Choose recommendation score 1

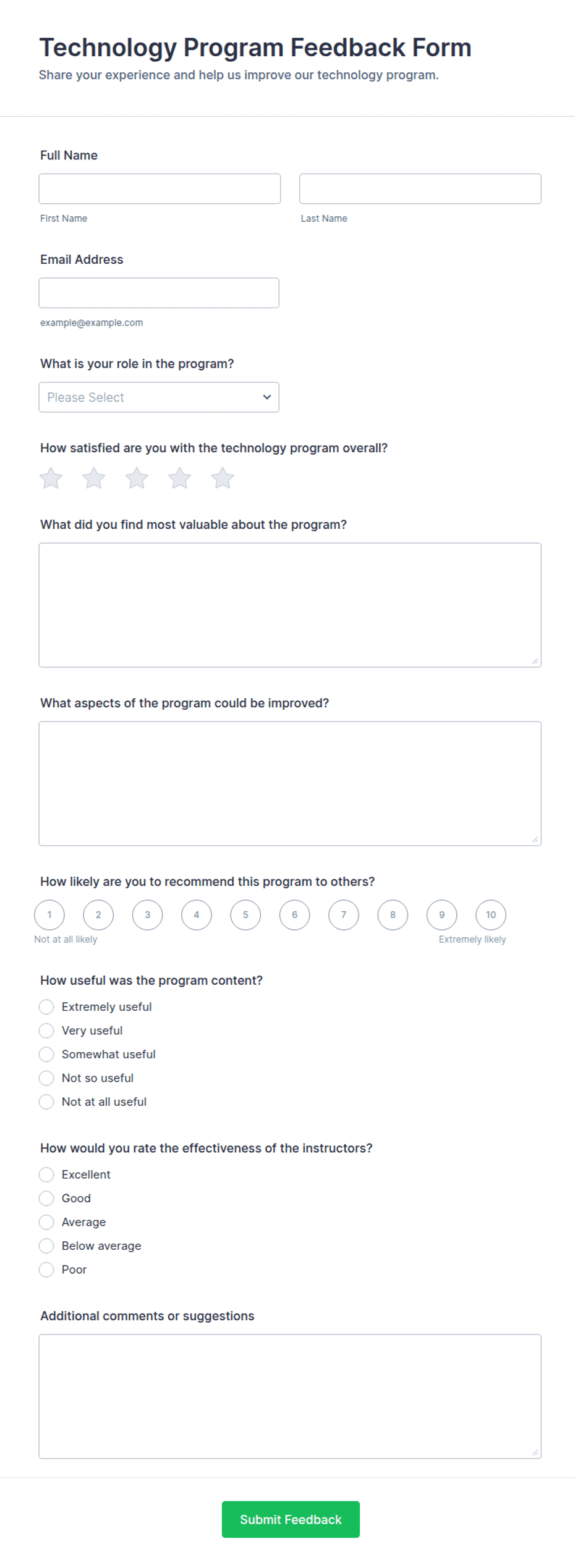49,915
